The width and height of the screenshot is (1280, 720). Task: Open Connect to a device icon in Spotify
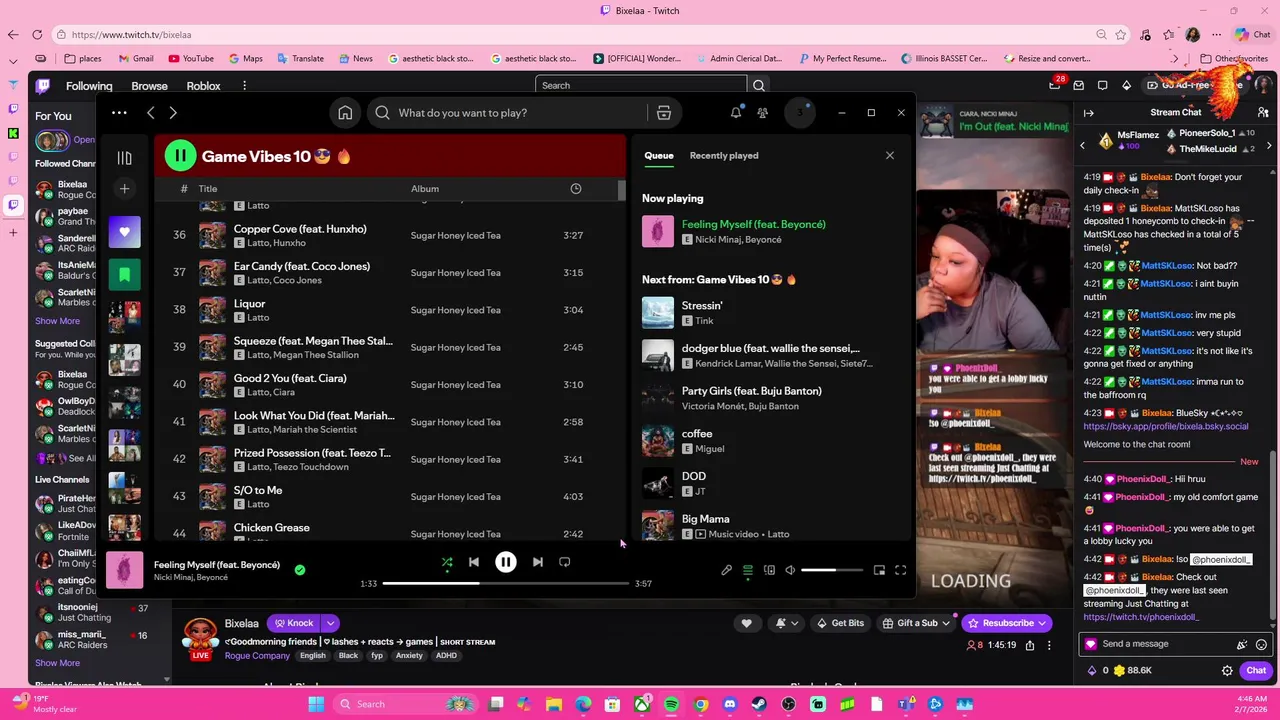click(769, 570)
